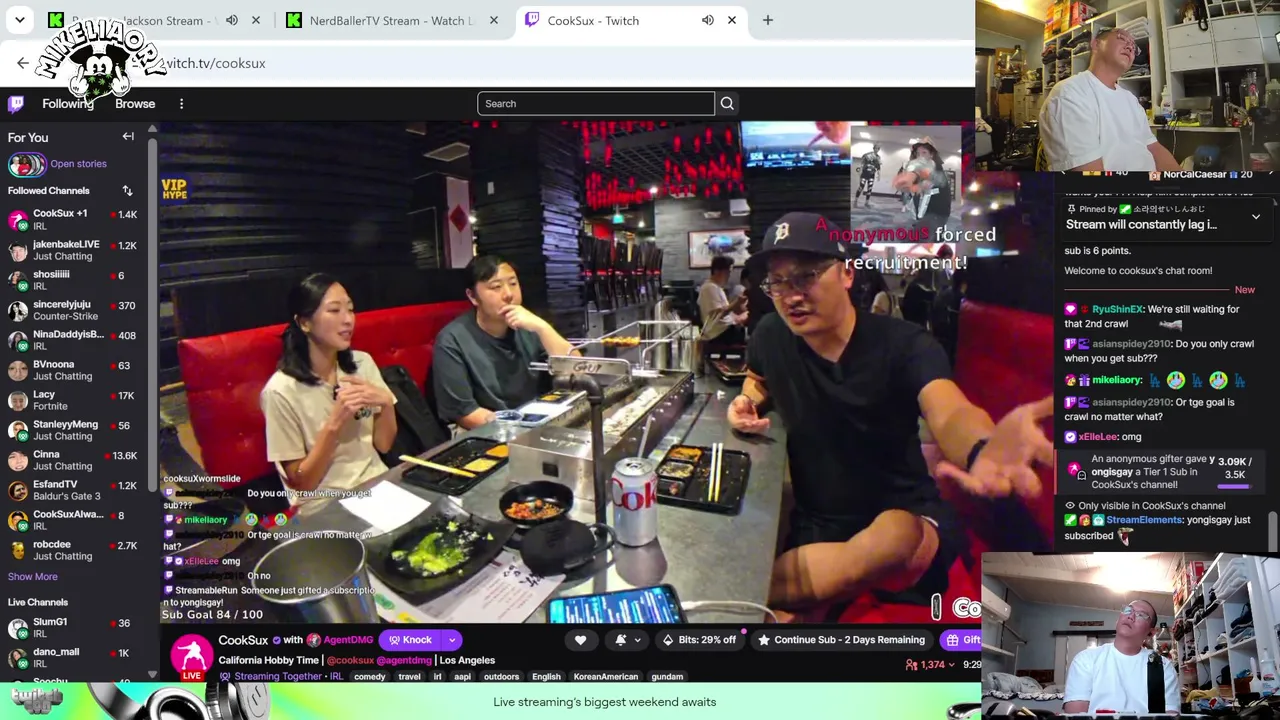Close the CookSux Twitch tab
This screenshot has width=1280, height=720.
click(x=732, y=20)
